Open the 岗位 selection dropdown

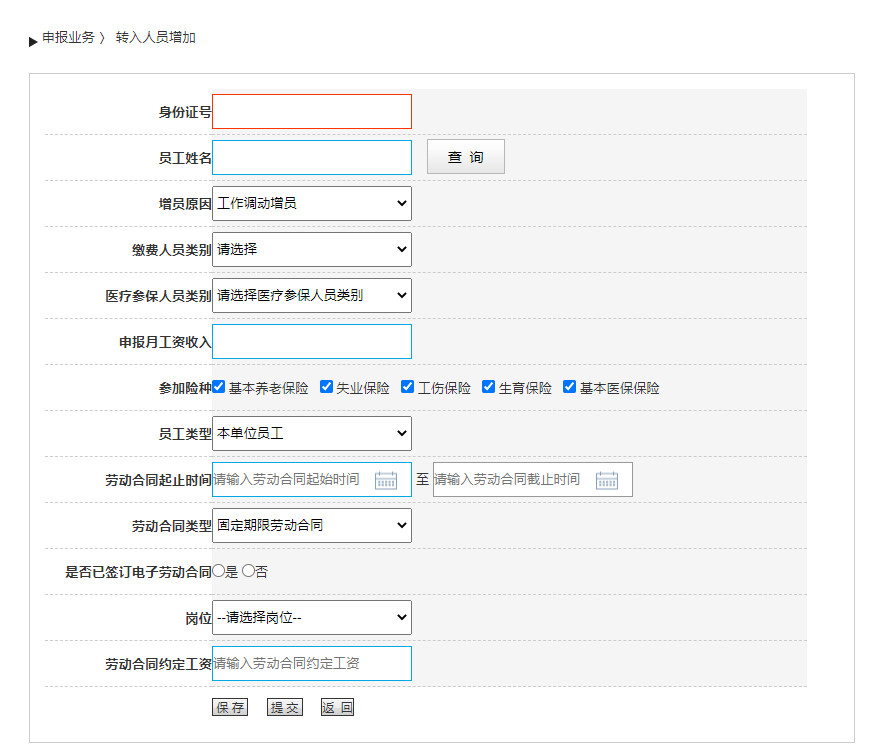pyautogui.click(x=312, y=617)
